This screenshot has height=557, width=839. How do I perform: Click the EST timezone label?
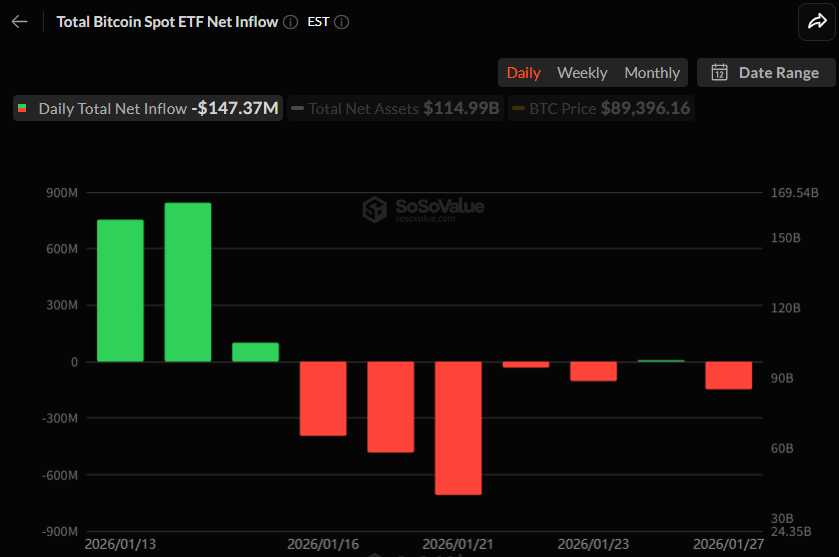coord(318,22)
